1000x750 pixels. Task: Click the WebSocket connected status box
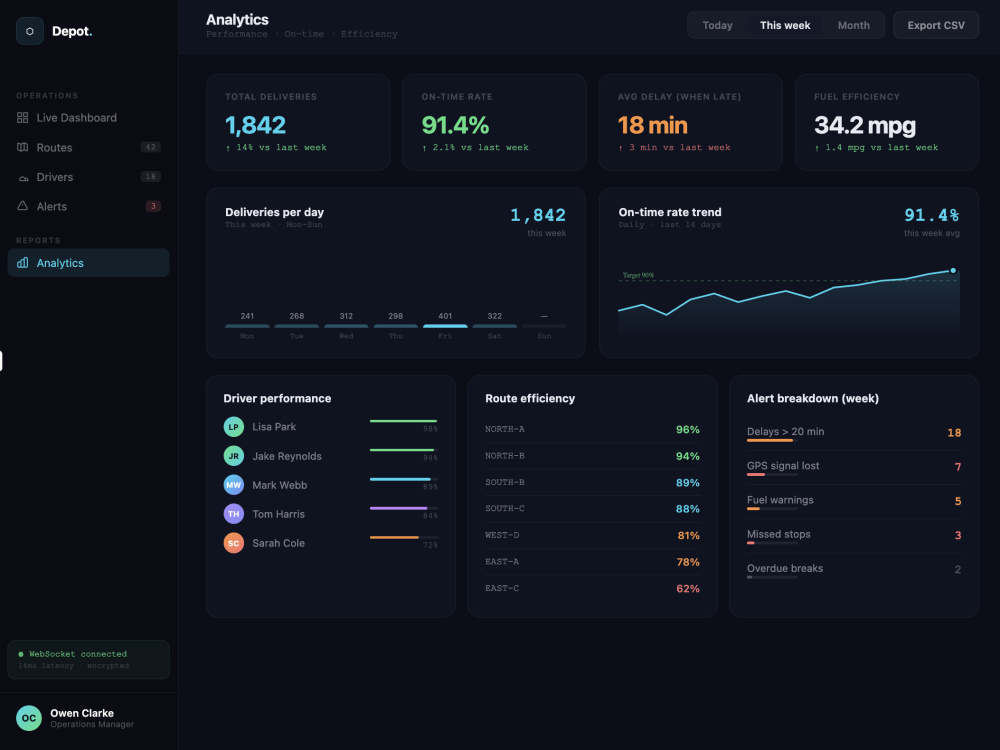click(89, 659)
